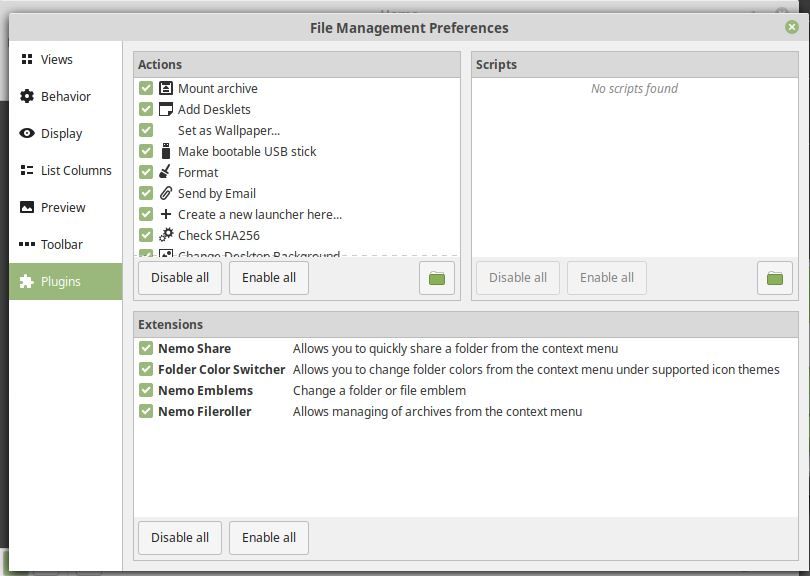Click the USB stick icon
This screenshot has height=576, width=810.
(166, 151)
